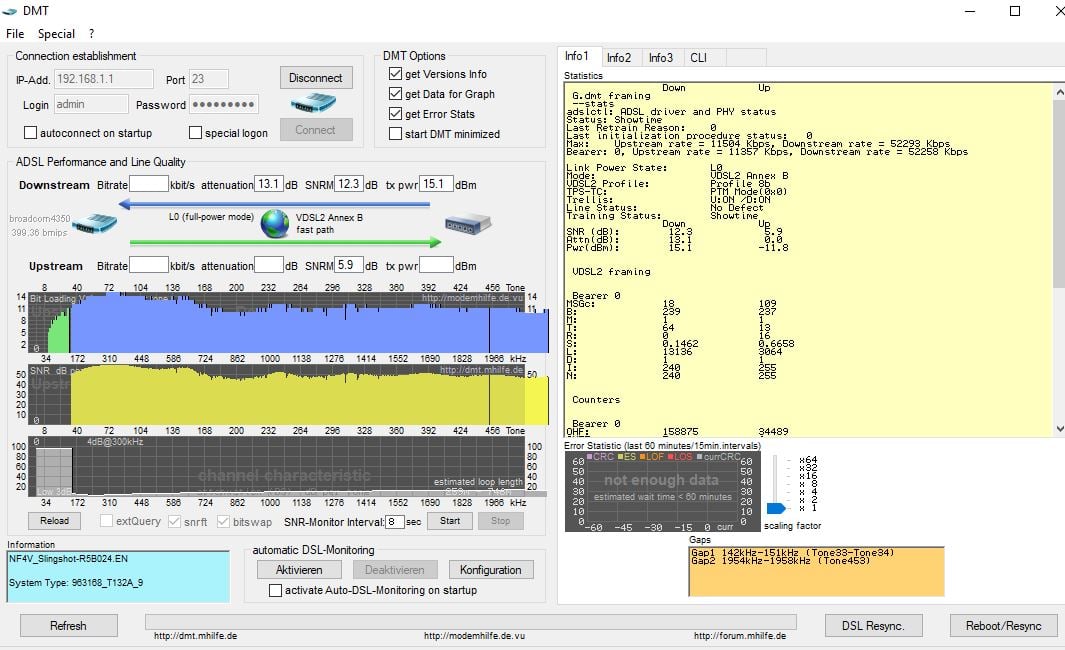The height and width of the screenshot is (650, 1065).
Task: Click the Disconnect button
Action: 315,78
